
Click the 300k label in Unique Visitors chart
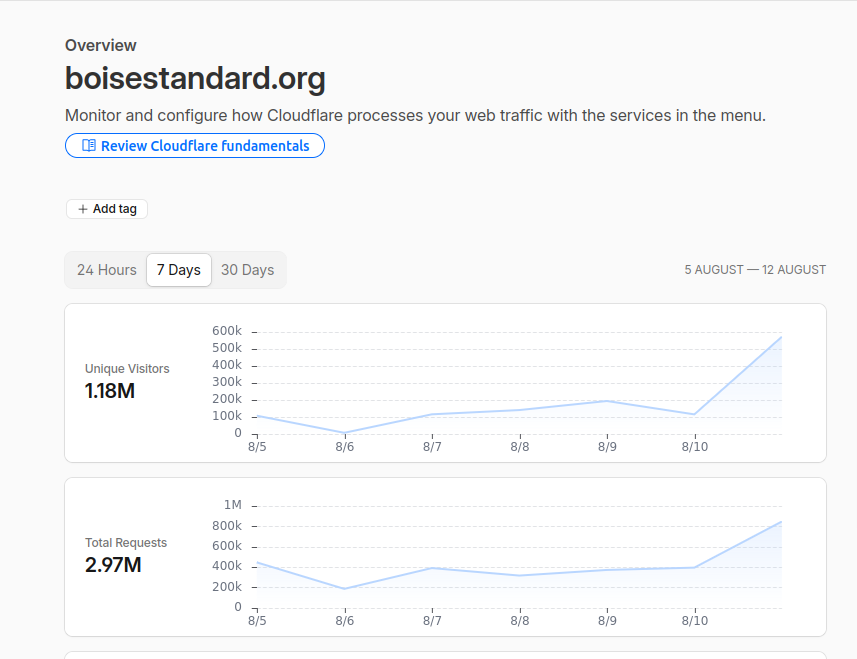[227, 382]
